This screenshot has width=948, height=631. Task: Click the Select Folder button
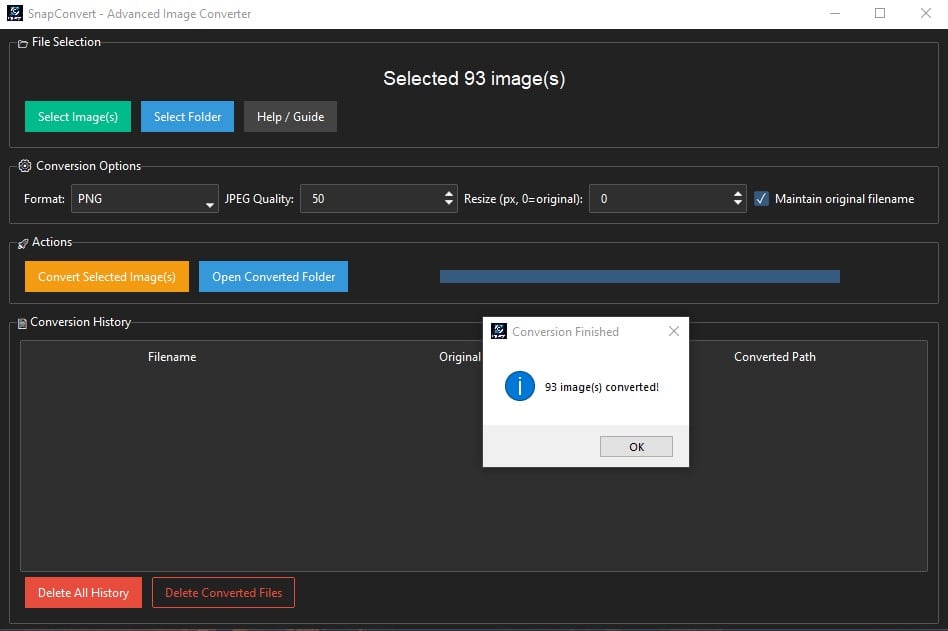click(187, 117)
